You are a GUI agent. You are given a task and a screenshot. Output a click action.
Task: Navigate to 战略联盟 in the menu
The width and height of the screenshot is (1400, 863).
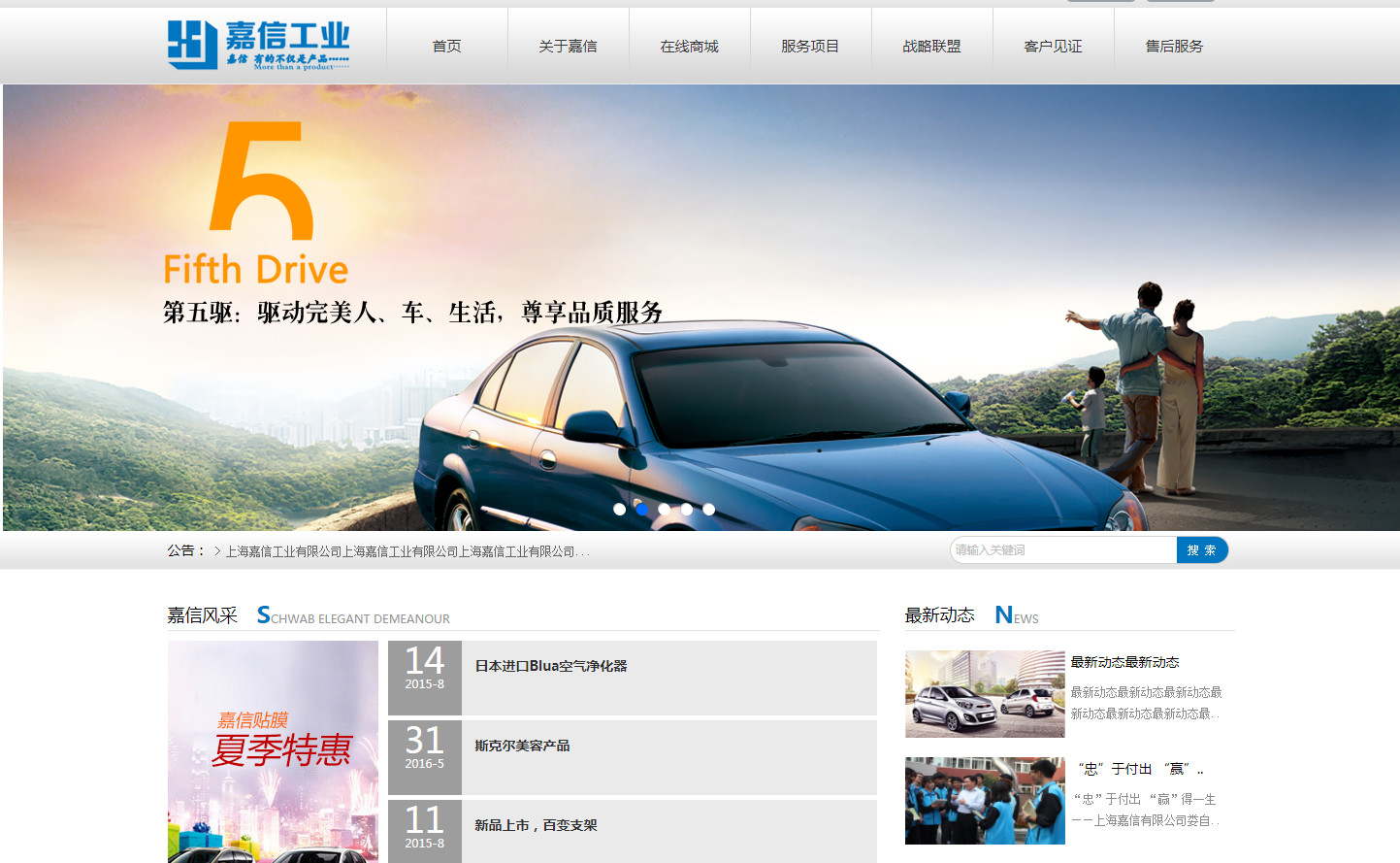click(x=931, y=47)
